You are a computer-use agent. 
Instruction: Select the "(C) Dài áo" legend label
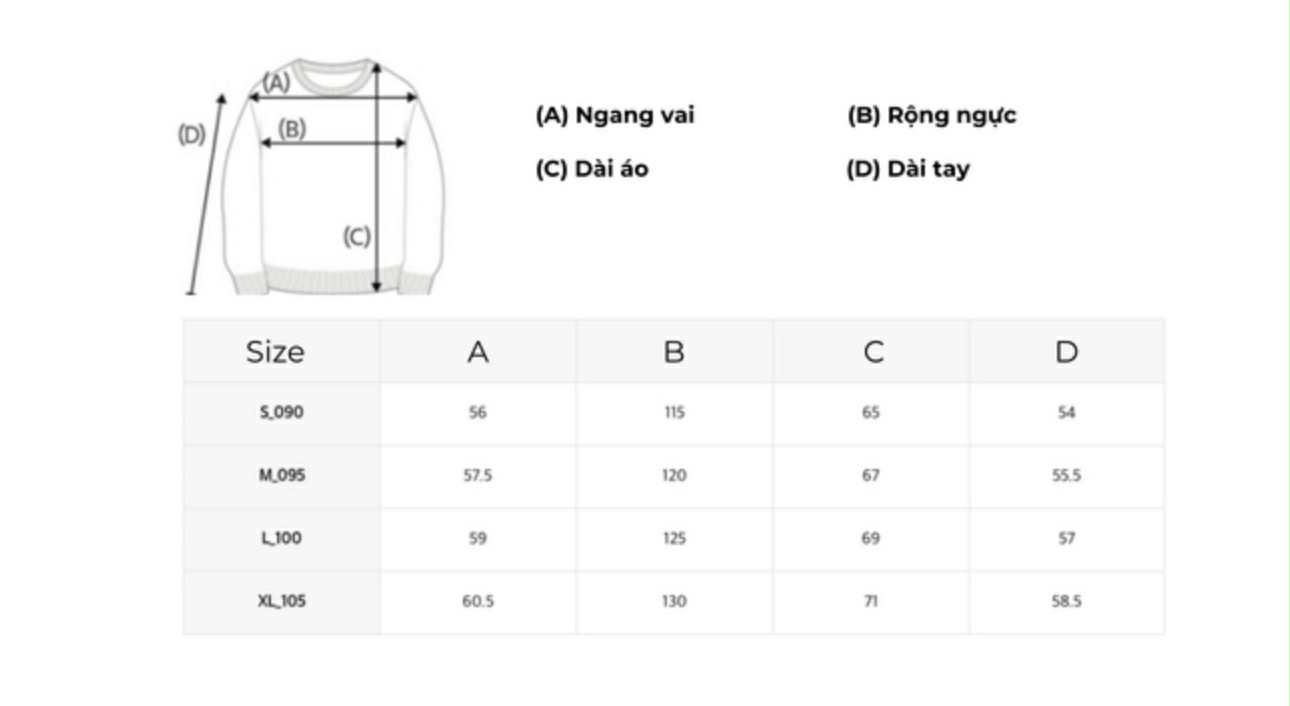tap(592, 169)
